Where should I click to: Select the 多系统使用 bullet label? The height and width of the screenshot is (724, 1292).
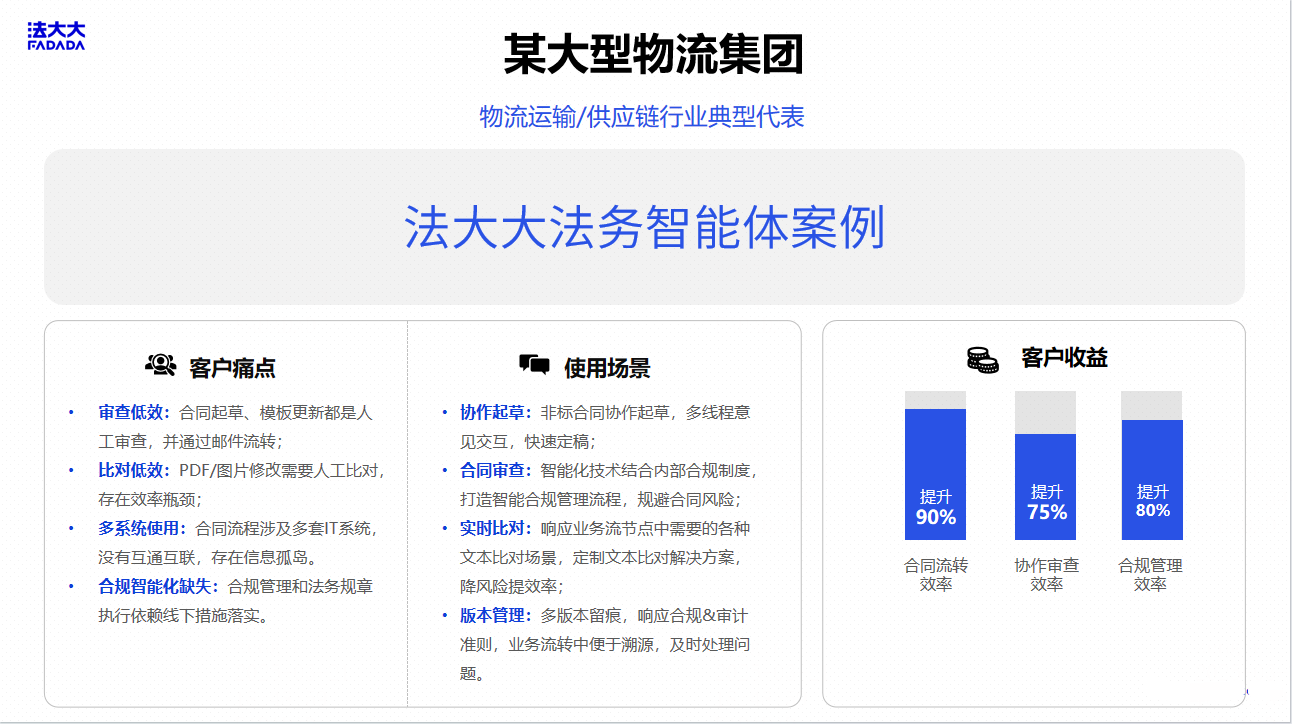142,528
